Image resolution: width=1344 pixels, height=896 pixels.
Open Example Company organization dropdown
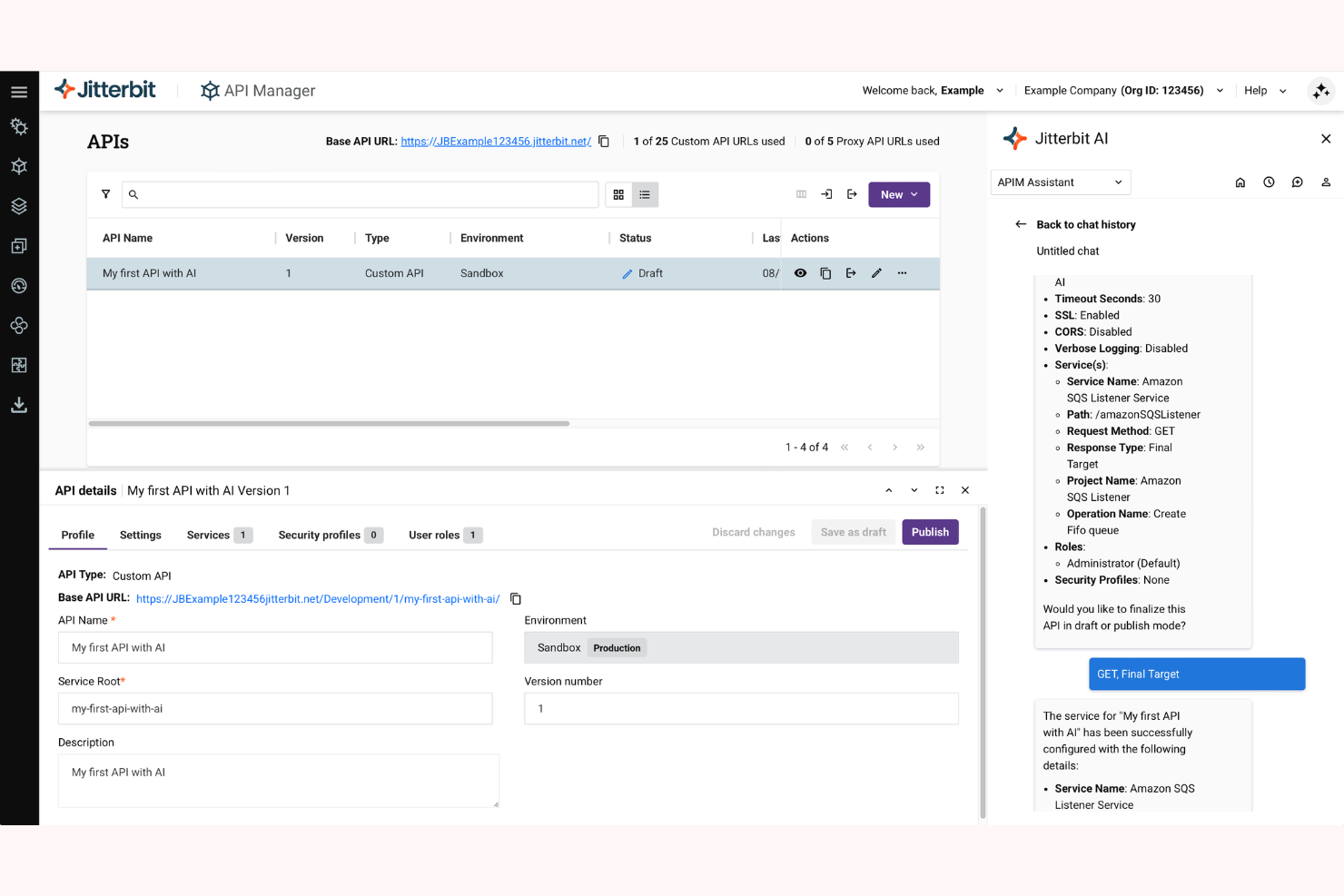point(1124,91)
